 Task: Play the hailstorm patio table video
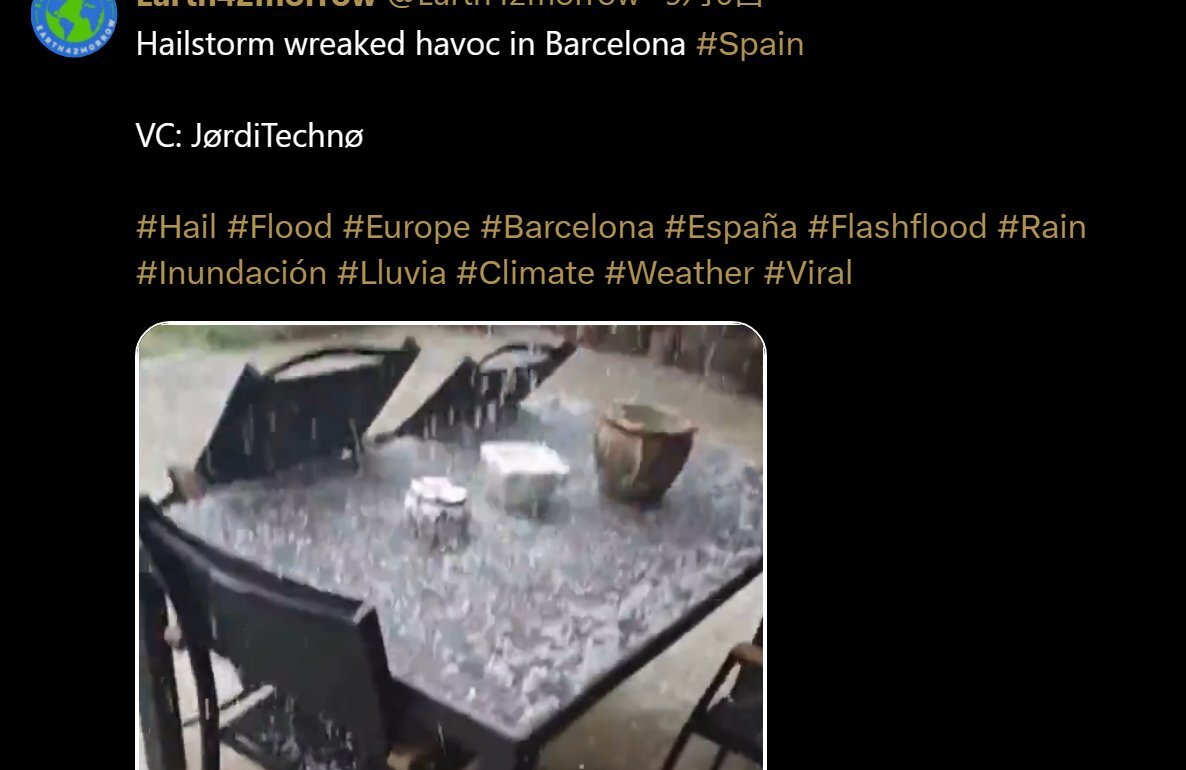pos(451,546)
